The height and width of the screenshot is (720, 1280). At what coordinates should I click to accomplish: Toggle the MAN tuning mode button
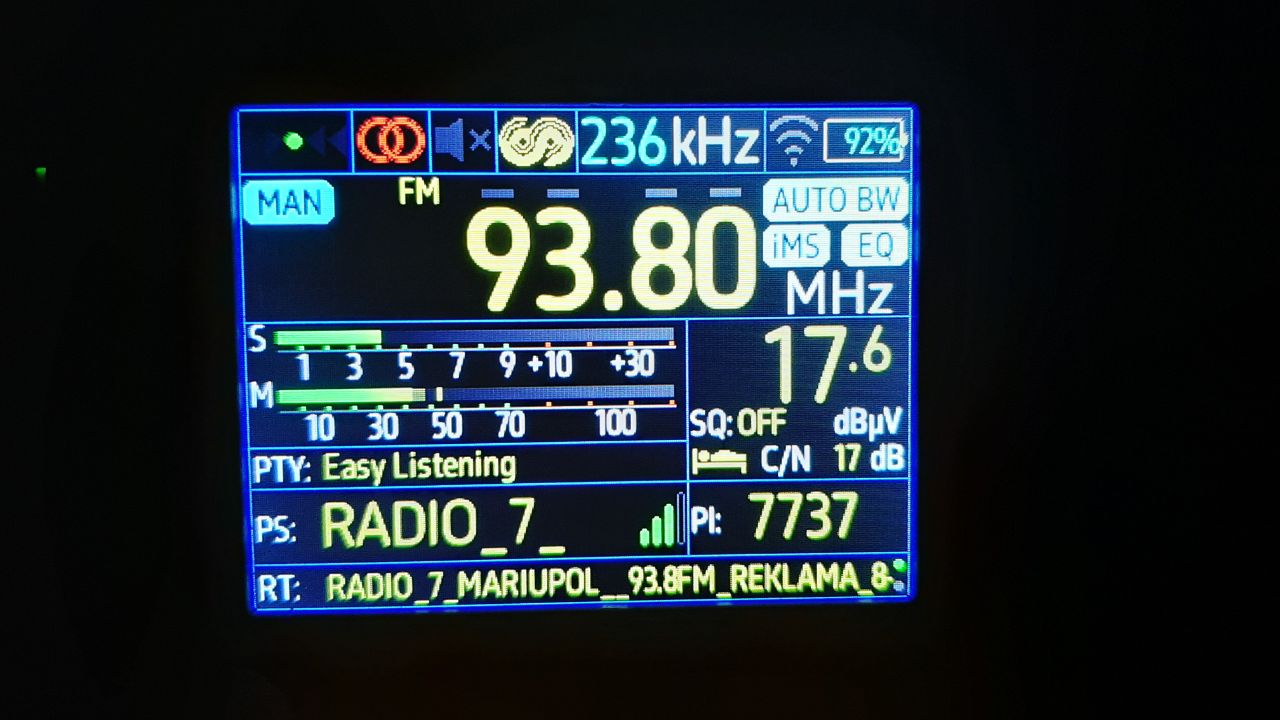pos(289,203)
